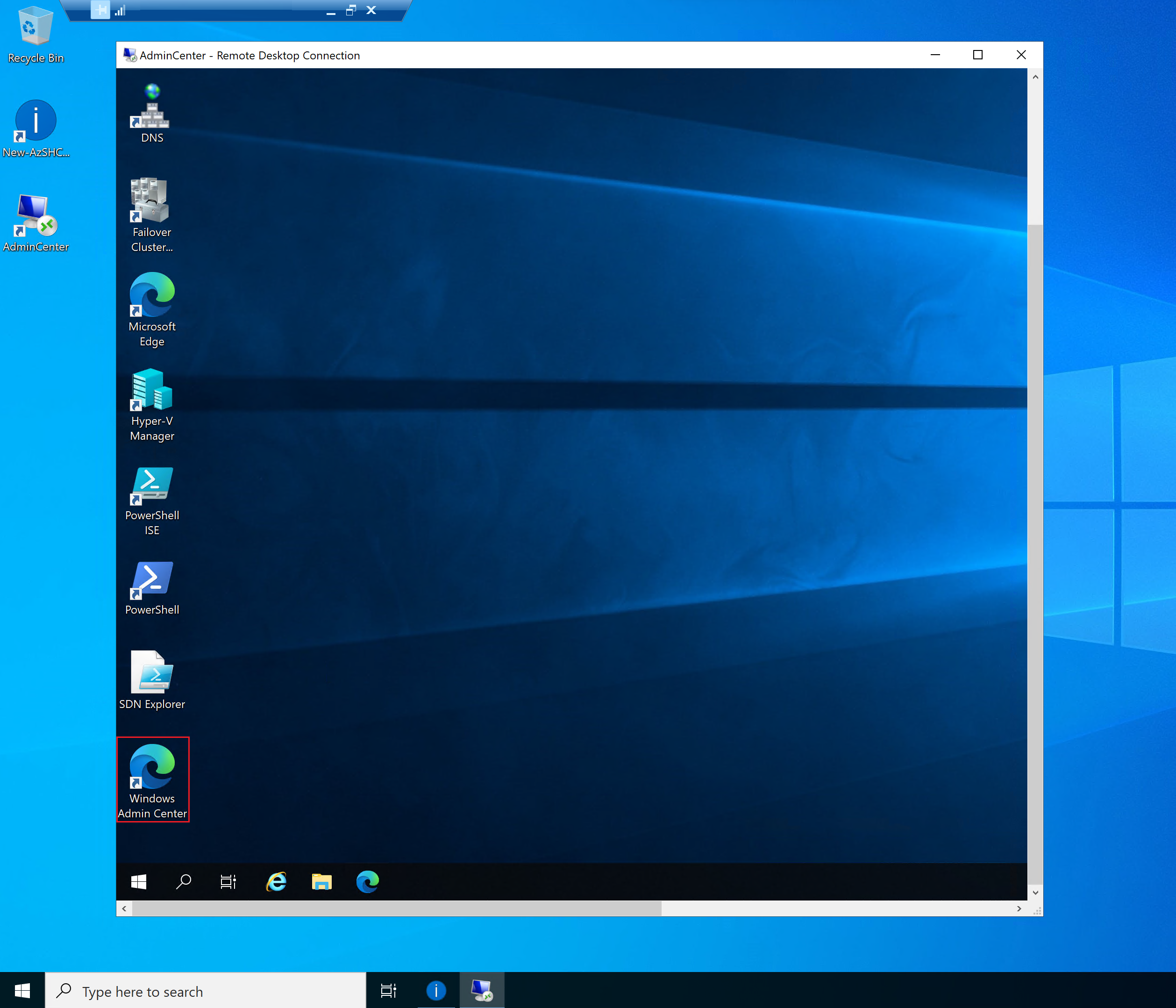Open File Explorer from taskbar

[321, 881]
